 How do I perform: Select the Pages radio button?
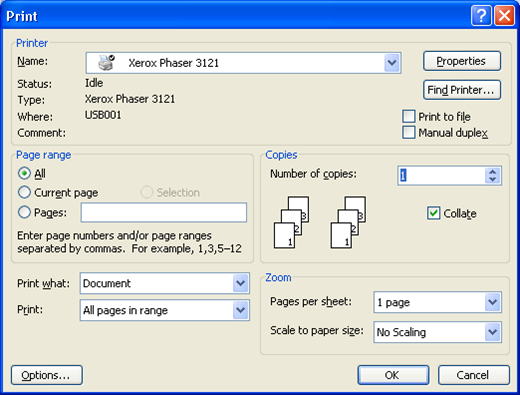(24, 212)
